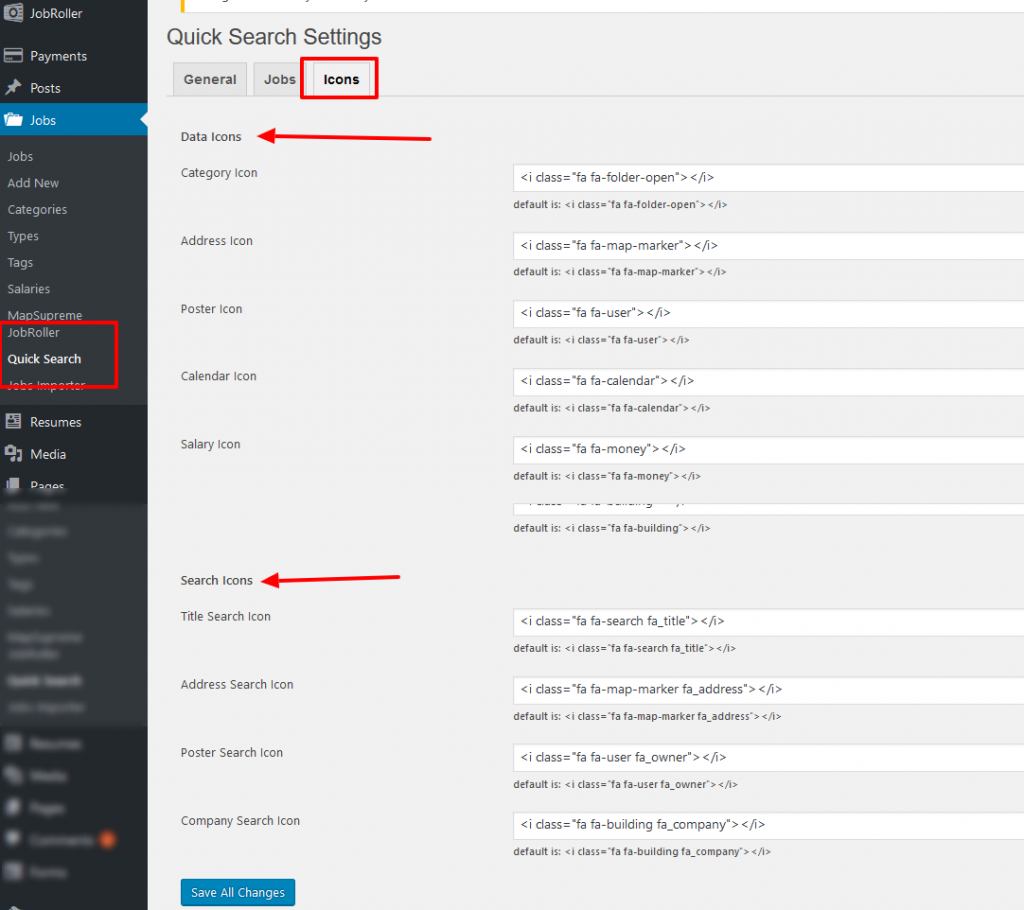Click the 'Quick Search Settings' page heading
Image resolution: width=1024 pixels, height=910 pixels.
click(274, 37)
